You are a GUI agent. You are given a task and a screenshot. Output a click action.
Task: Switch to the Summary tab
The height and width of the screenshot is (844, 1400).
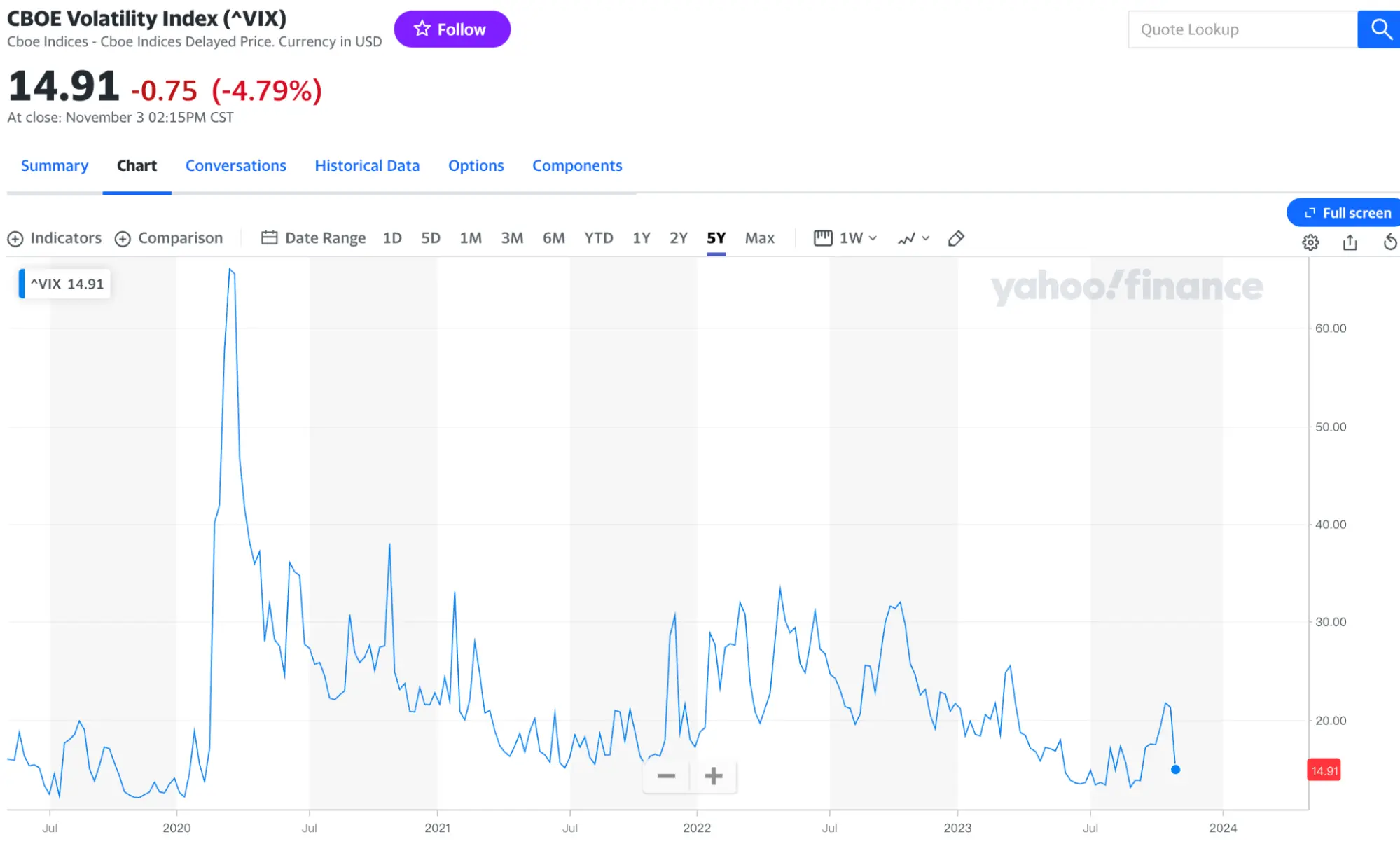click(x=55, y=165)
